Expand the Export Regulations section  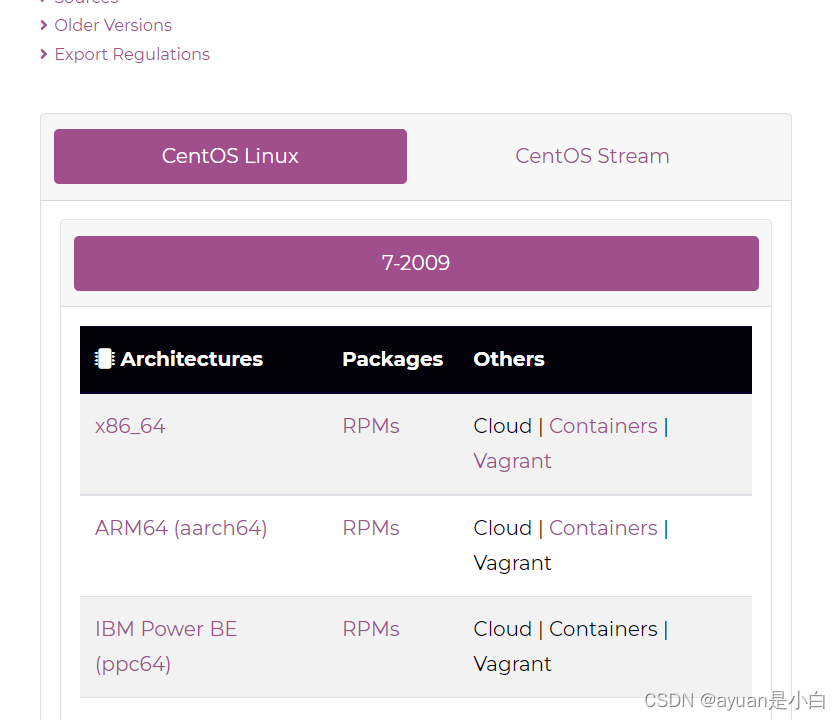point(131,54)
